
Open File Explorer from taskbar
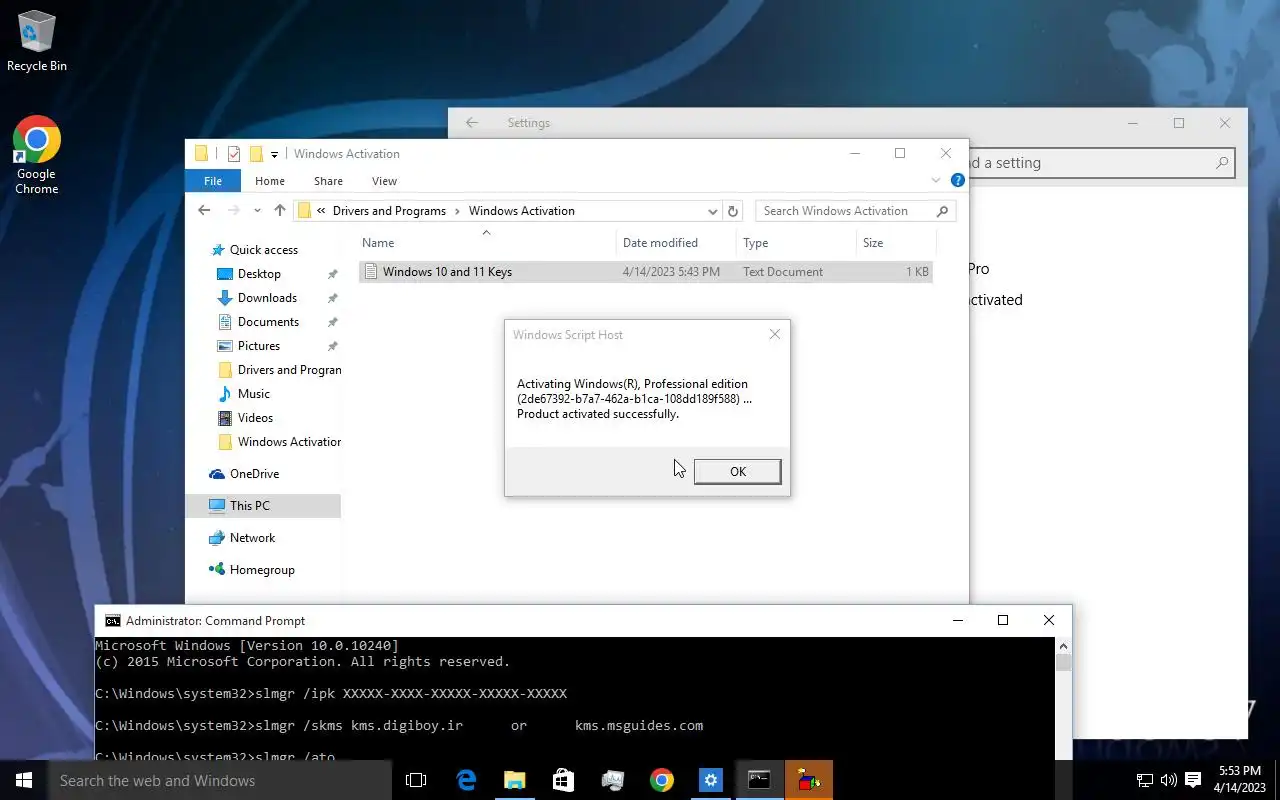pyautogui.click(x=514, y=780)
